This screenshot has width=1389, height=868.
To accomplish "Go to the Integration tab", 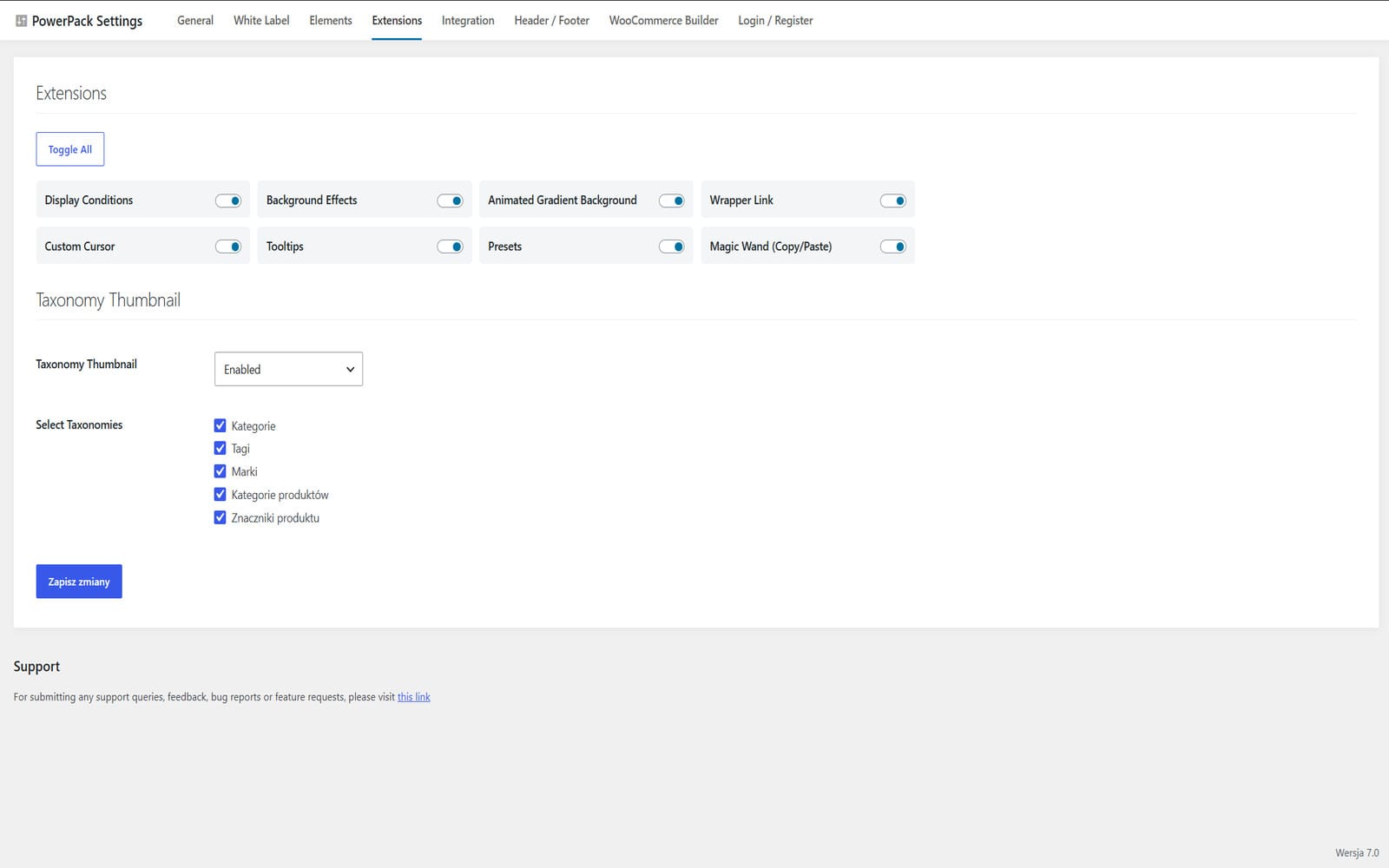I will click(x=468, y=21).
